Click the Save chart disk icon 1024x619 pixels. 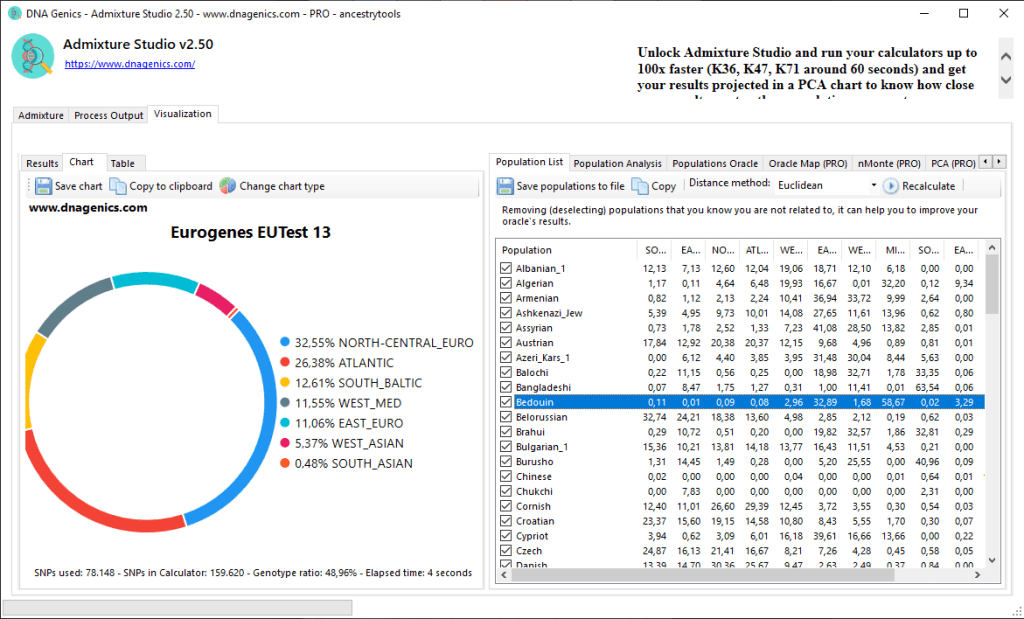tap(43, 186)
